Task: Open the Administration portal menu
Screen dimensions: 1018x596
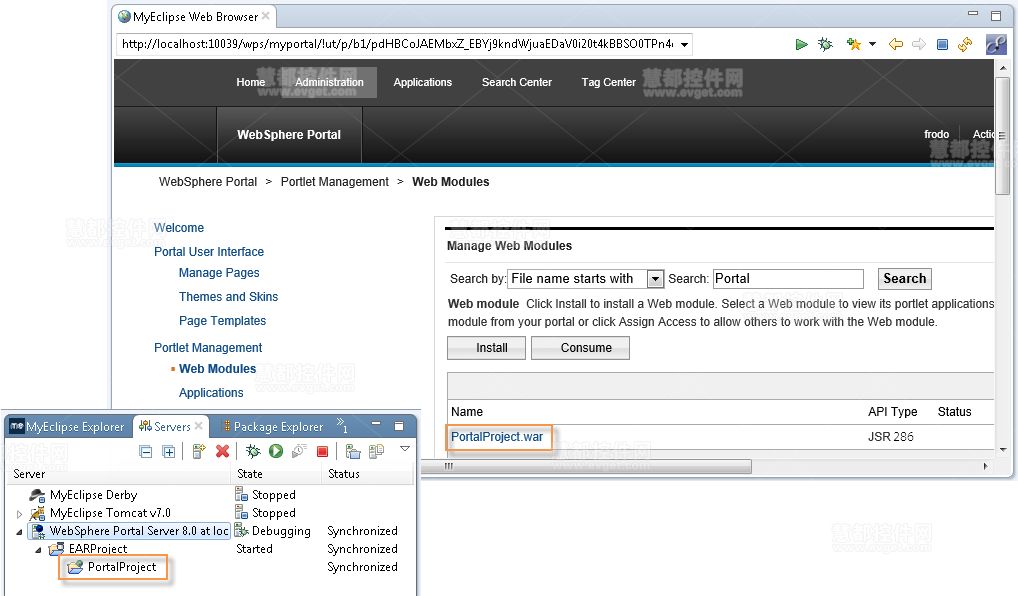Action: [329, 82]
